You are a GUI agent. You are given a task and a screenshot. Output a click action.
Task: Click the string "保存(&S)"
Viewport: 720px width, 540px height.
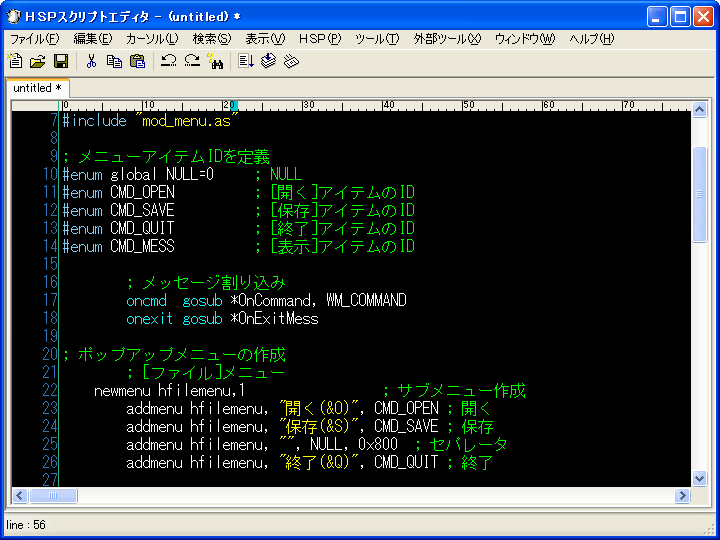click(321, 427)
